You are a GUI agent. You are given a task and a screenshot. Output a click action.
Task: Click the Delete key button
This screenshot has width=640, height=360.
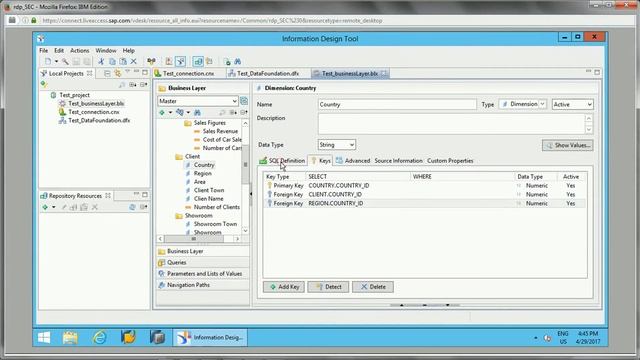tap(373, 287)
